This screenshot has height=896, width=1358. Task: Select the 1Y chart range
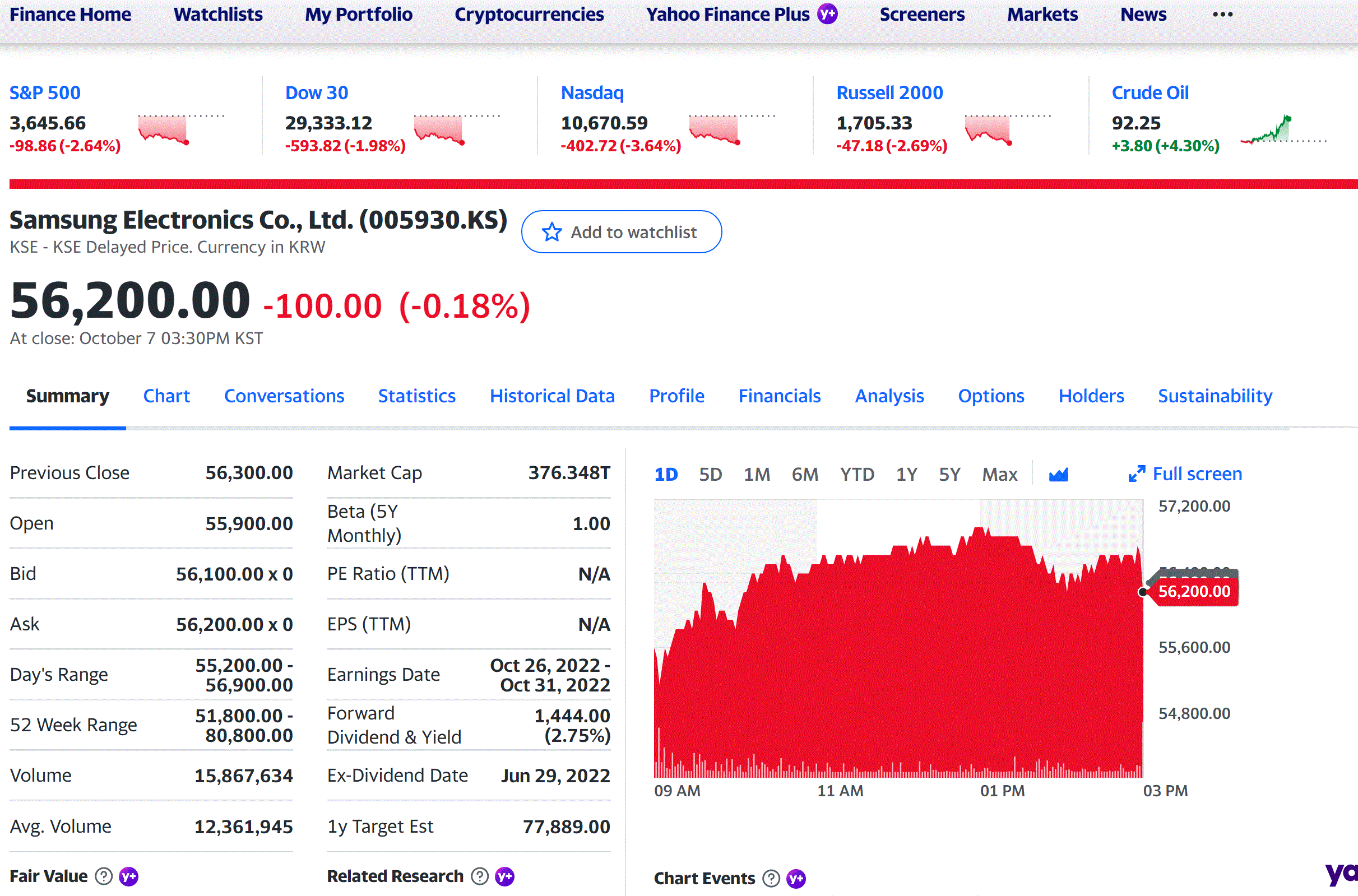pos(906,474)
